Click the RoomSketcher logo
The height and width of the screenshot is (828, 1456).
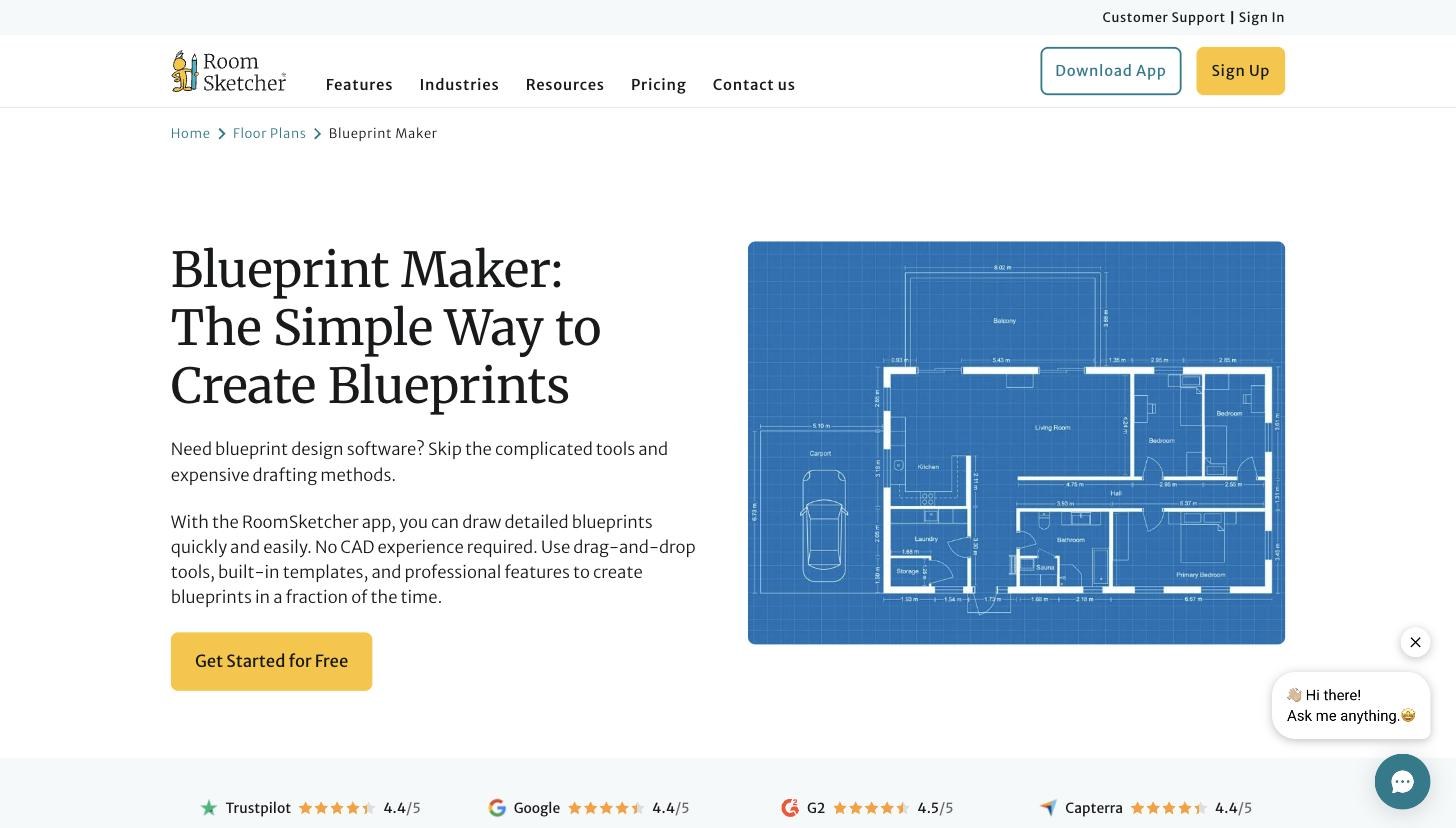tap(228, 71)
